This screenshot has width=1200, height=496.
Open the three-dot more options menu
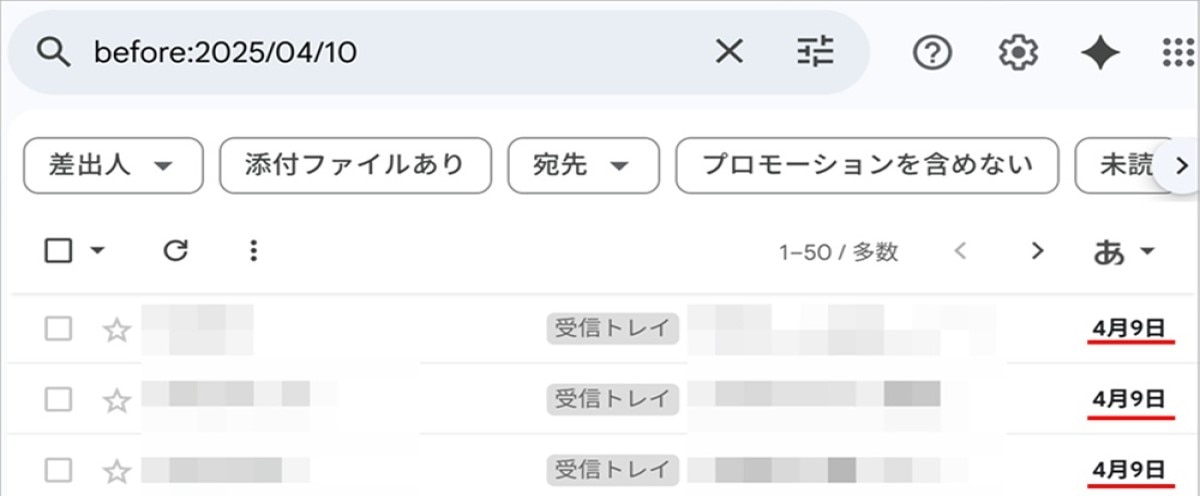click(x=253, y=251)
